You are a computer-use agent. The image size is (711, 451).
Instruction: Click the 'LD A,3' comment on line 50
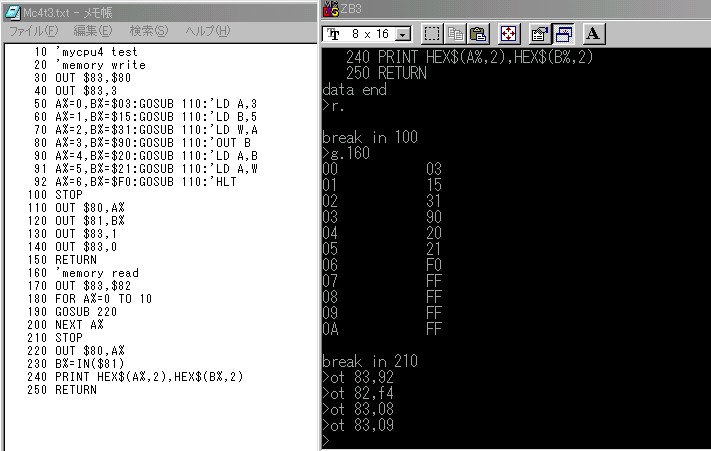pos(233,104)
